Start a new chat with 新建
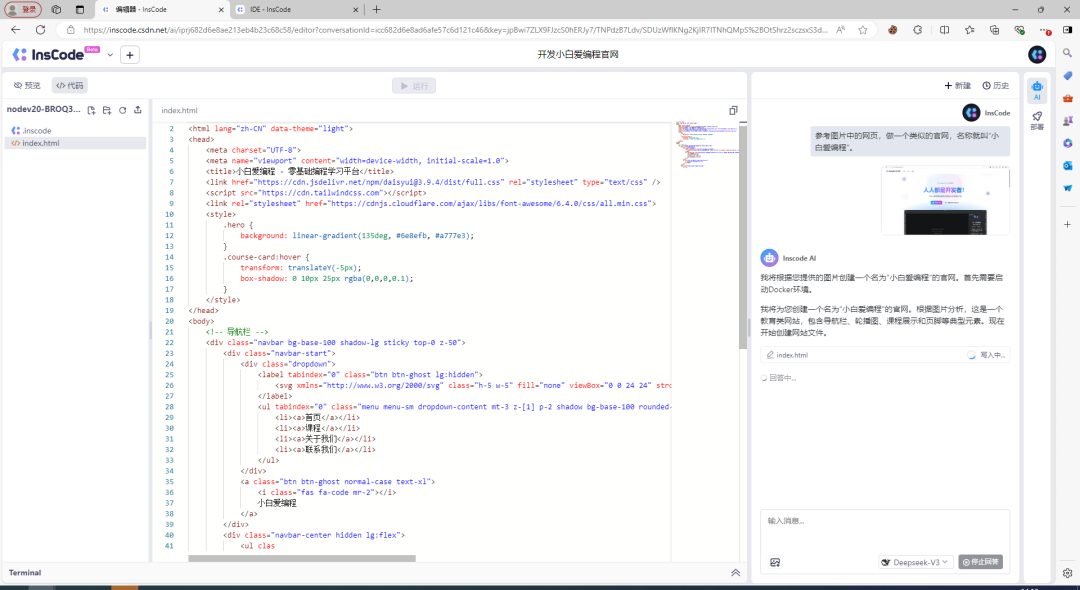 [957, 85]
